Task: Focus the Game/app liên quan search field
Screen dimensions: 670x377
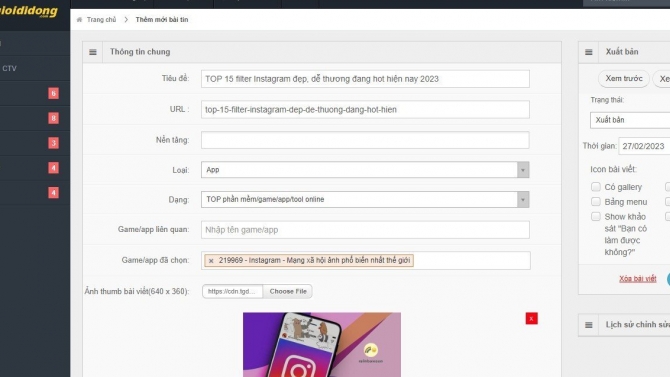Action: [365, 230]
